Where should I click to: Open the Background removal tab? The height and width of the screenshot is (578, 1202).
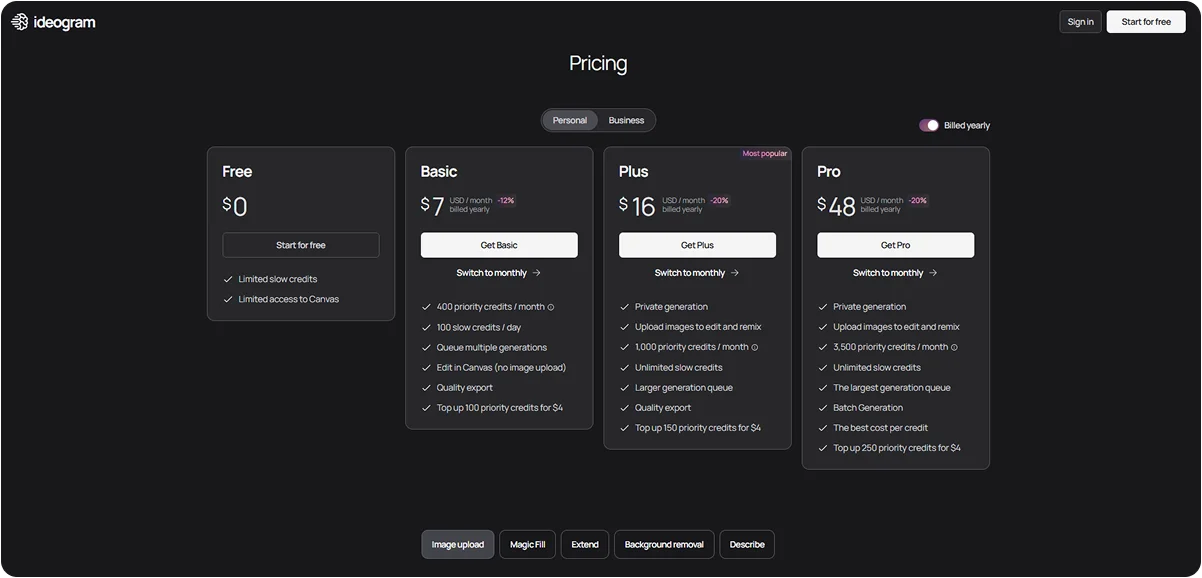click(663, 544)
